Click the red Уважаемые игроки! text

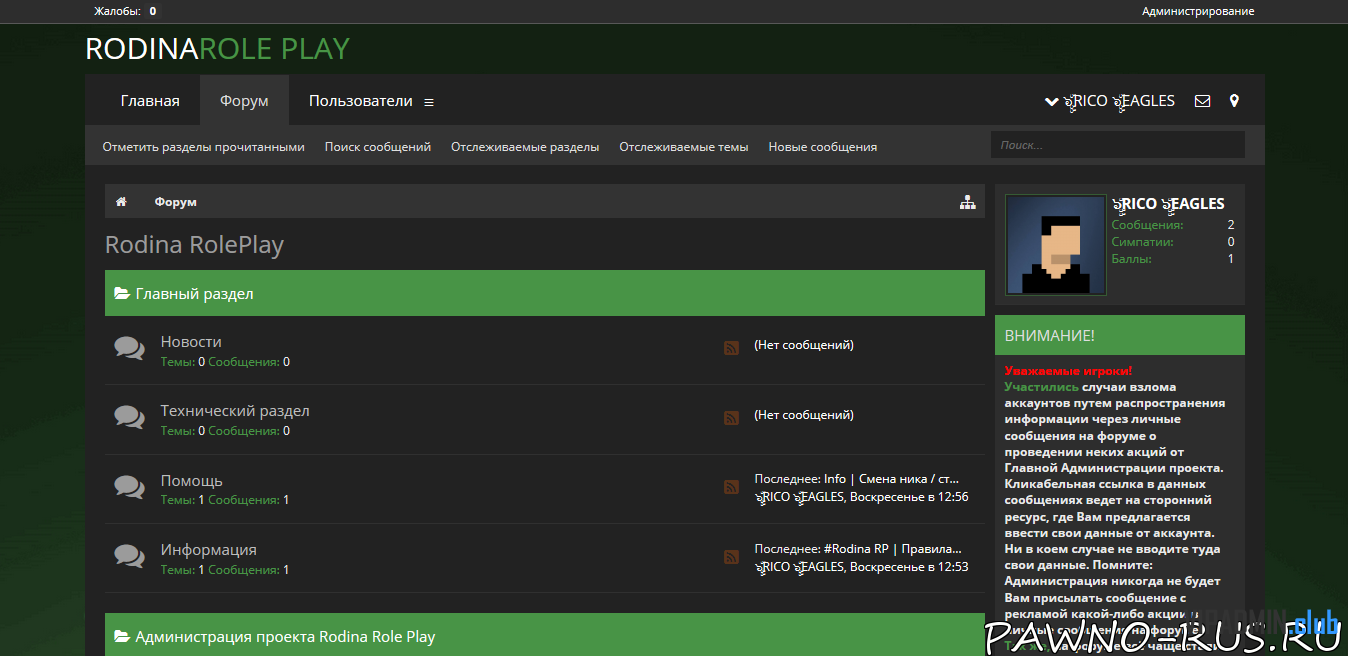pyautogui.click(x=1069, y=371)
